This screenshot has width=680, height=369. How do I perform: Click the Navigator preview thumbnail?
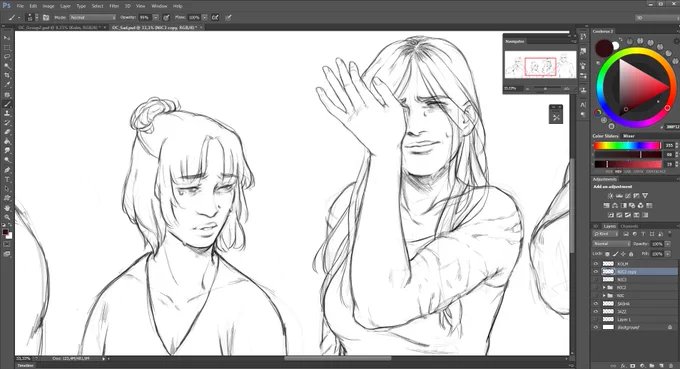pos(540,65)
